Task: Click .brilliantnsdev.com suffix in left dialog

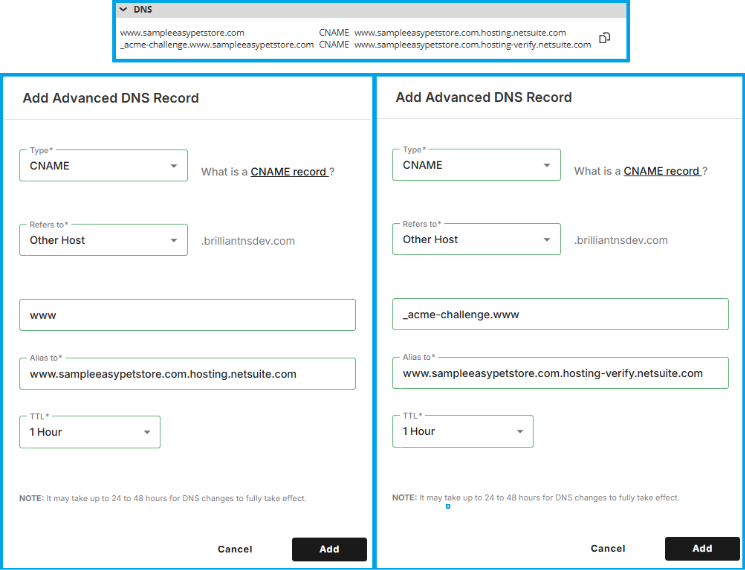Action: click(248, 241)
